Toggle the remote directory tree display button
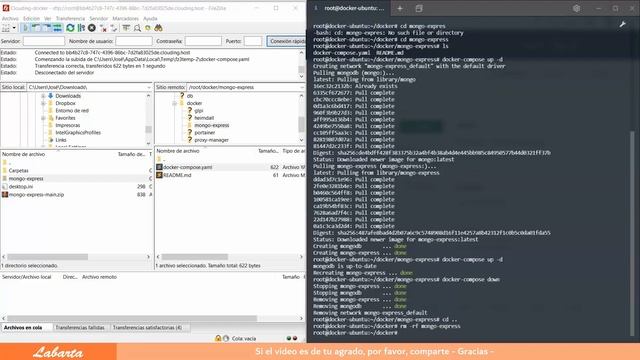The width and height of the screenshot is (640, 360). (x=47, y=28)
